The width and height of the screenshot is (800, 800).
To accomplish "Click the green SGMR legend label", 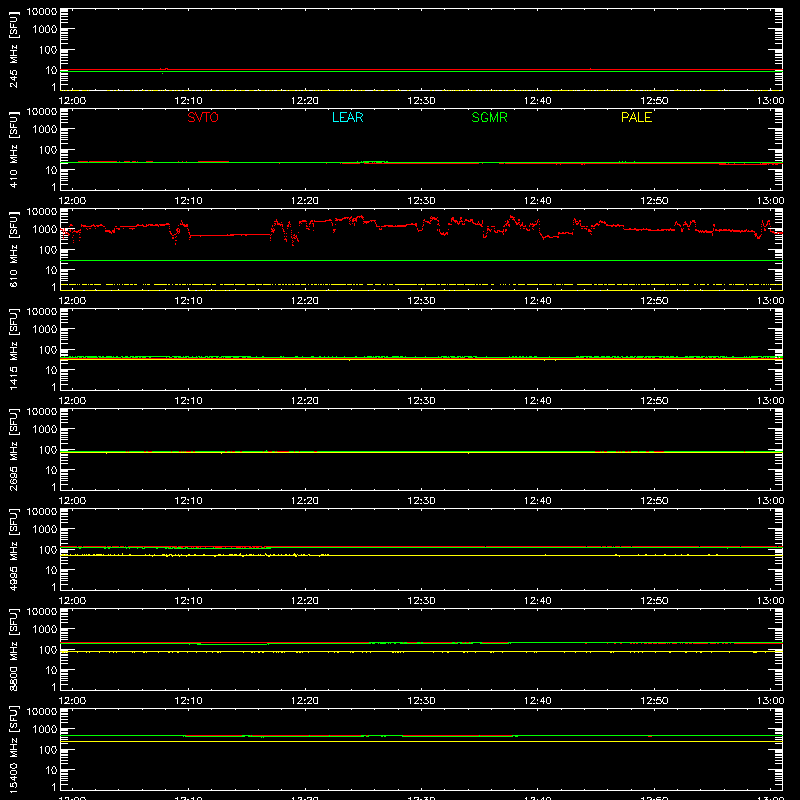I will (489, 117).
